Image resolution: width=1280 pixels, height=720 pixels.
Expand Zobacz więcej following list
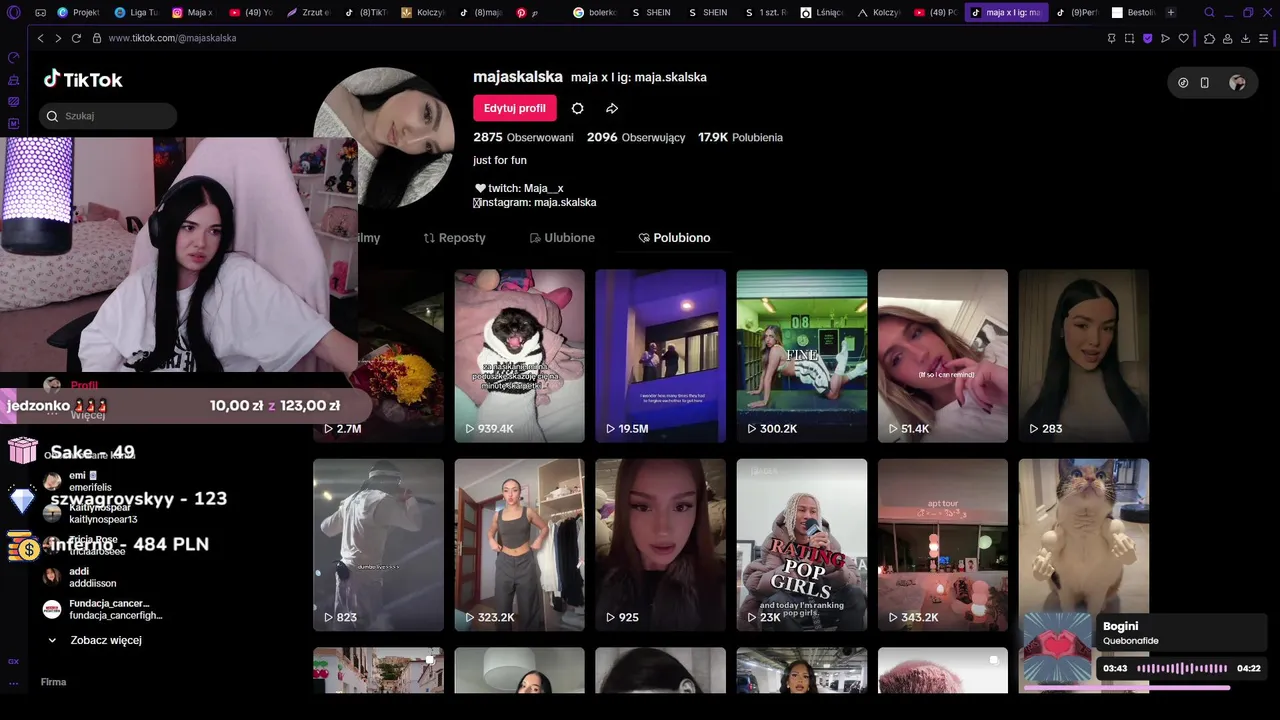pyautogui.click(x=96, y=640)
